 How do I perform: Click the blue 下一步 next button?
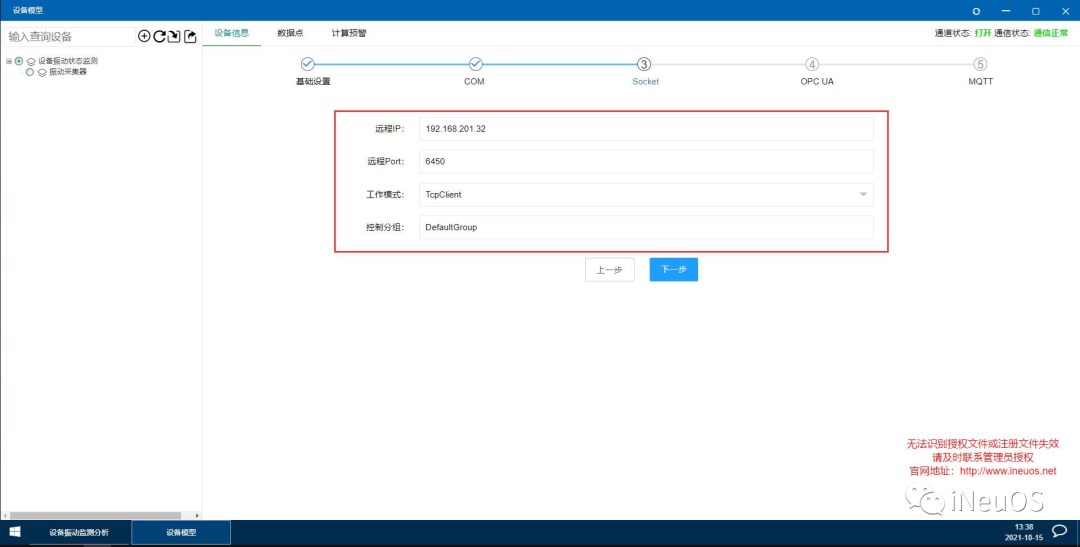coord(674,269)
